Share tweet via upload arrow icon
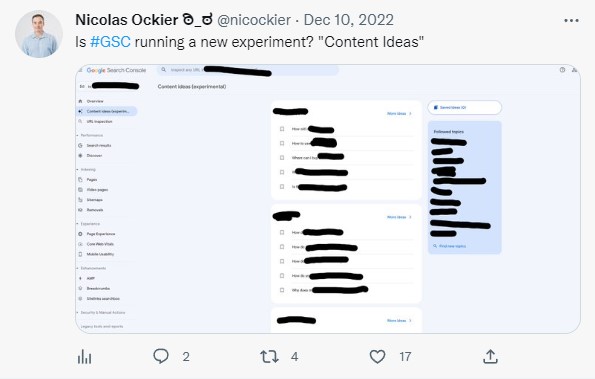 pos(490,357)
